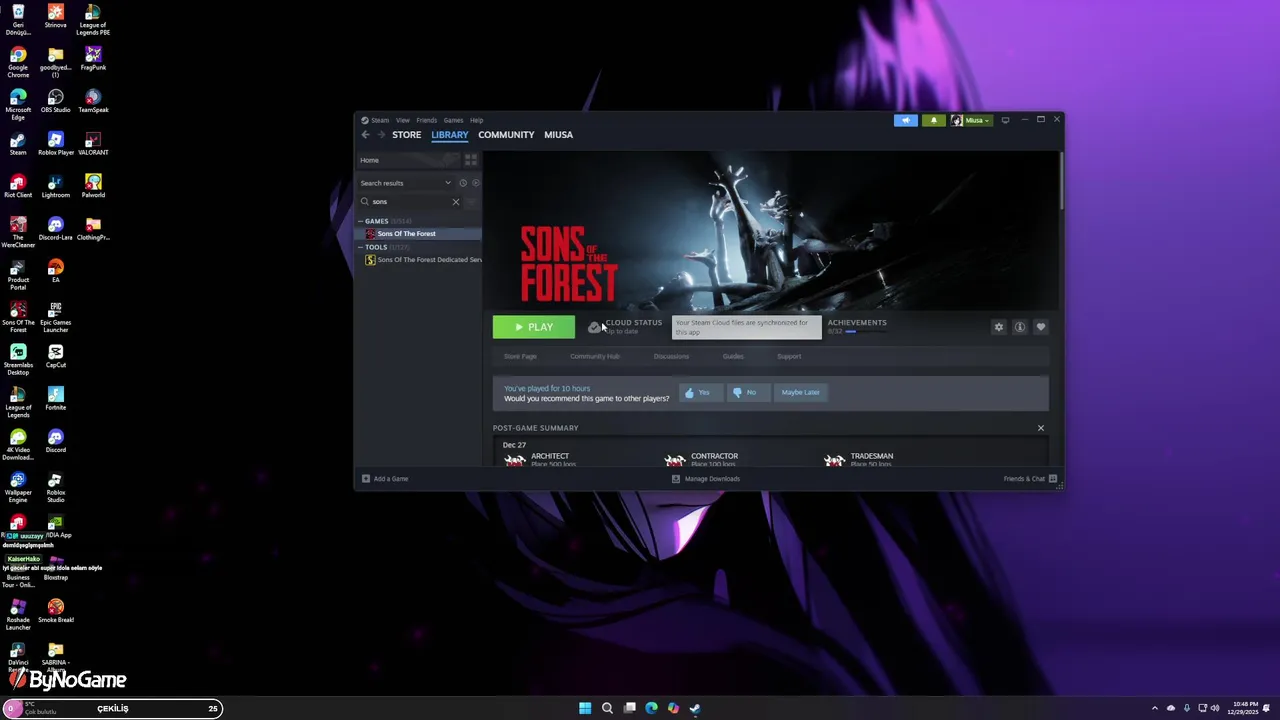Screen dimensions: 1280x720
Task: Expand the Search results dropdown
Action: [x=448, y=183]
